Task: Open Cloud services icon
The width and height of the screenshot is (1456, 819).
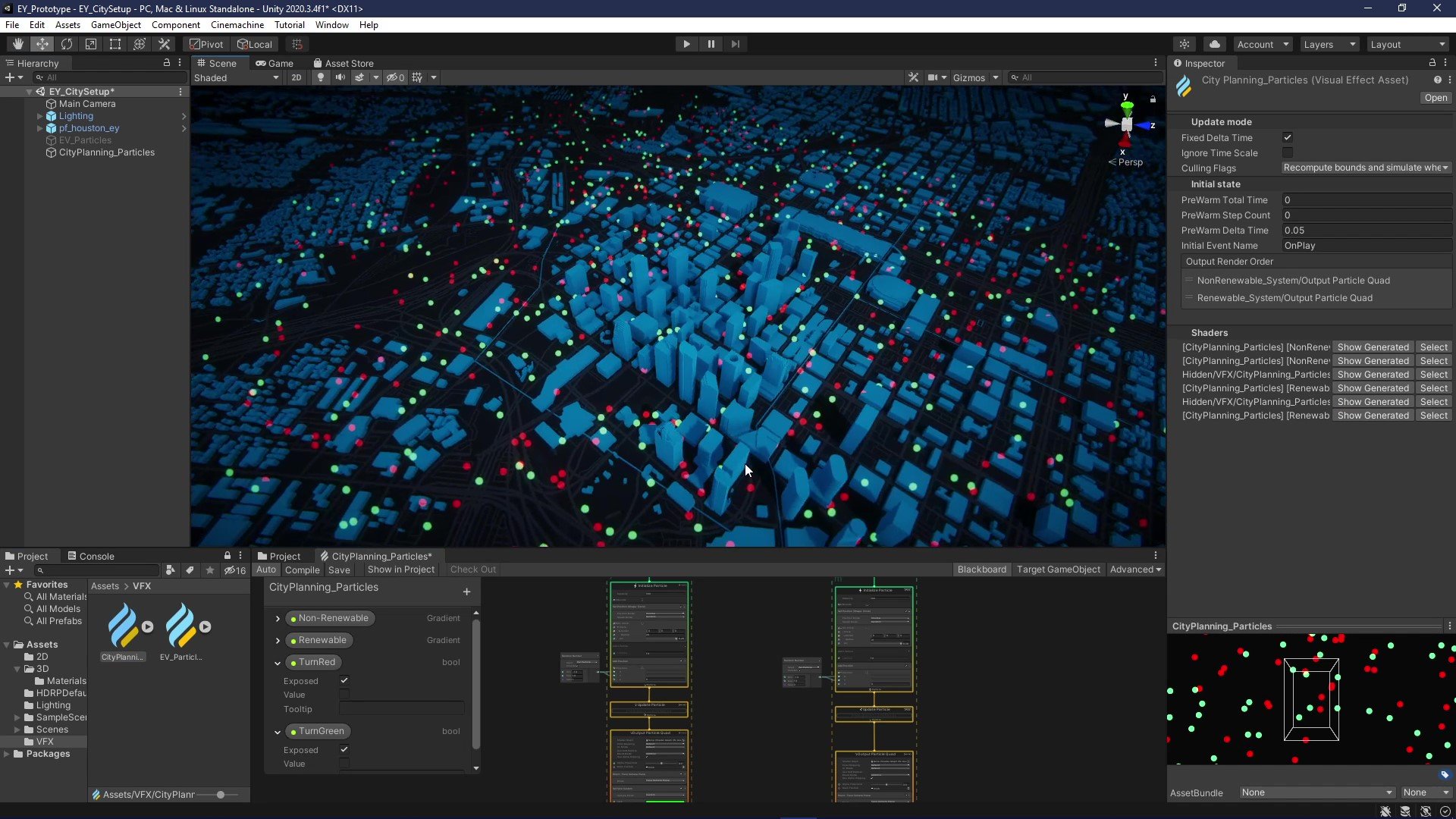Action: [1215, 44]
